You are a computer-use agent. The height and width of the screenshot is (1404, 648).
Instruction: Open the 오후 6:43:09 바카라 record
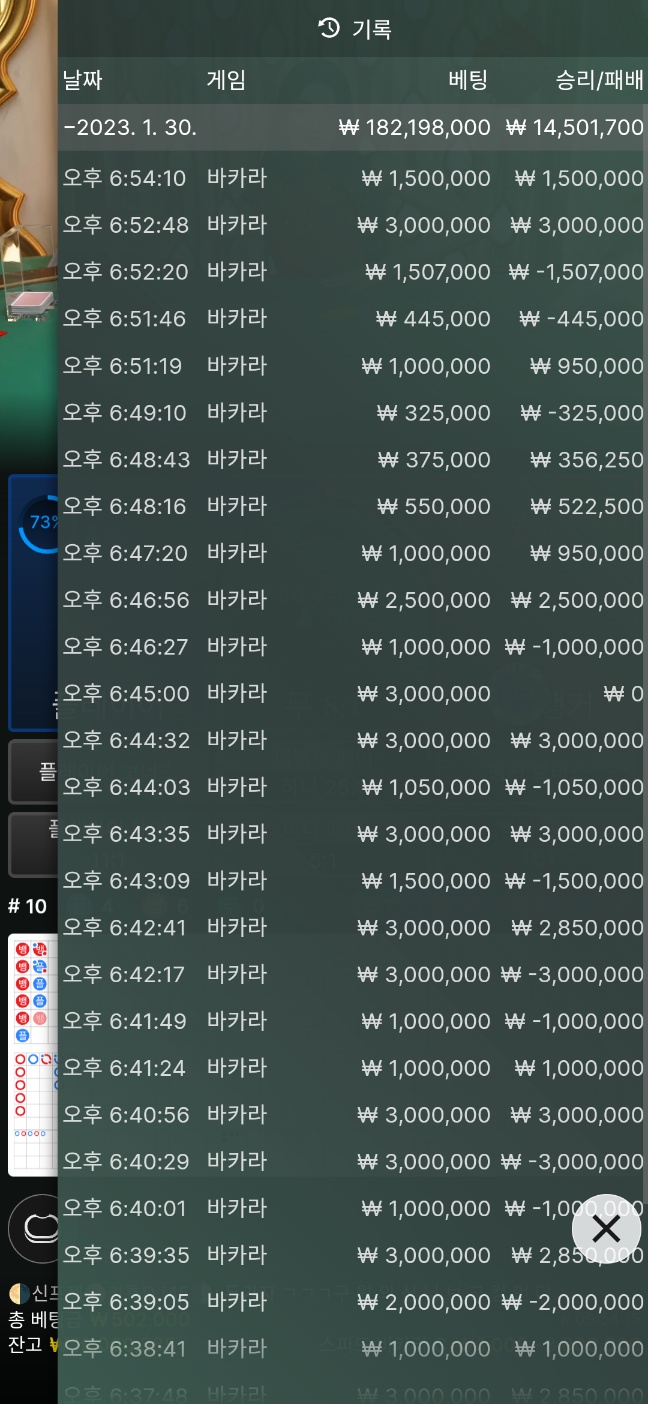(x=352, y=881)
